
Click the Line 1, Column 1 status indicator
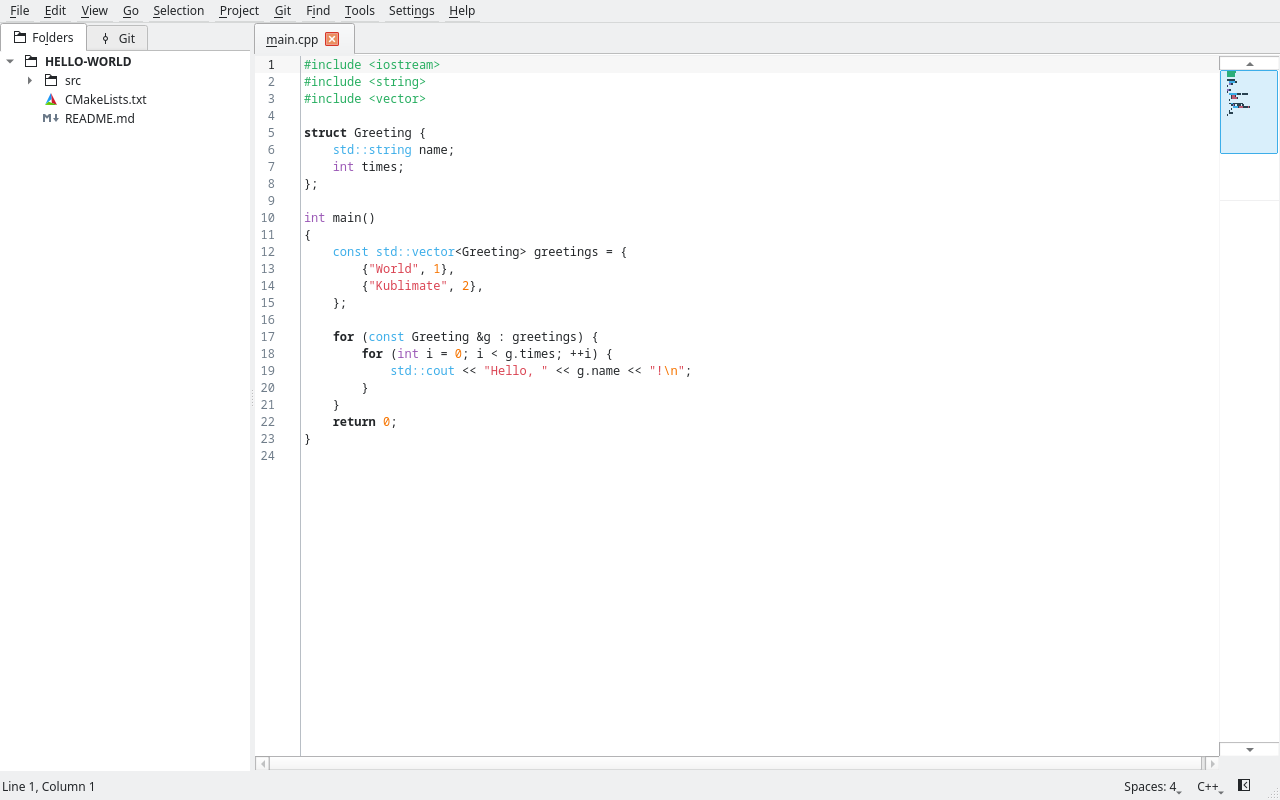tap(49, 787)
